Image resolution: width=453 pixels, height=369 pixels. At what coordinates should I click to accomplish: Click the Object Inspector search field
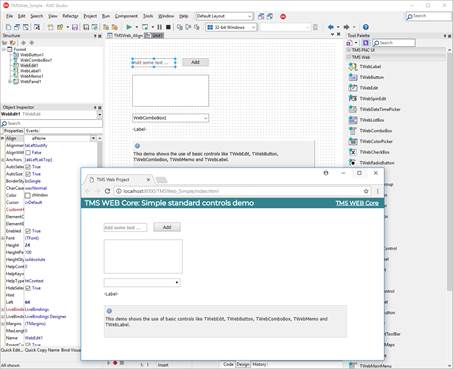52,123
